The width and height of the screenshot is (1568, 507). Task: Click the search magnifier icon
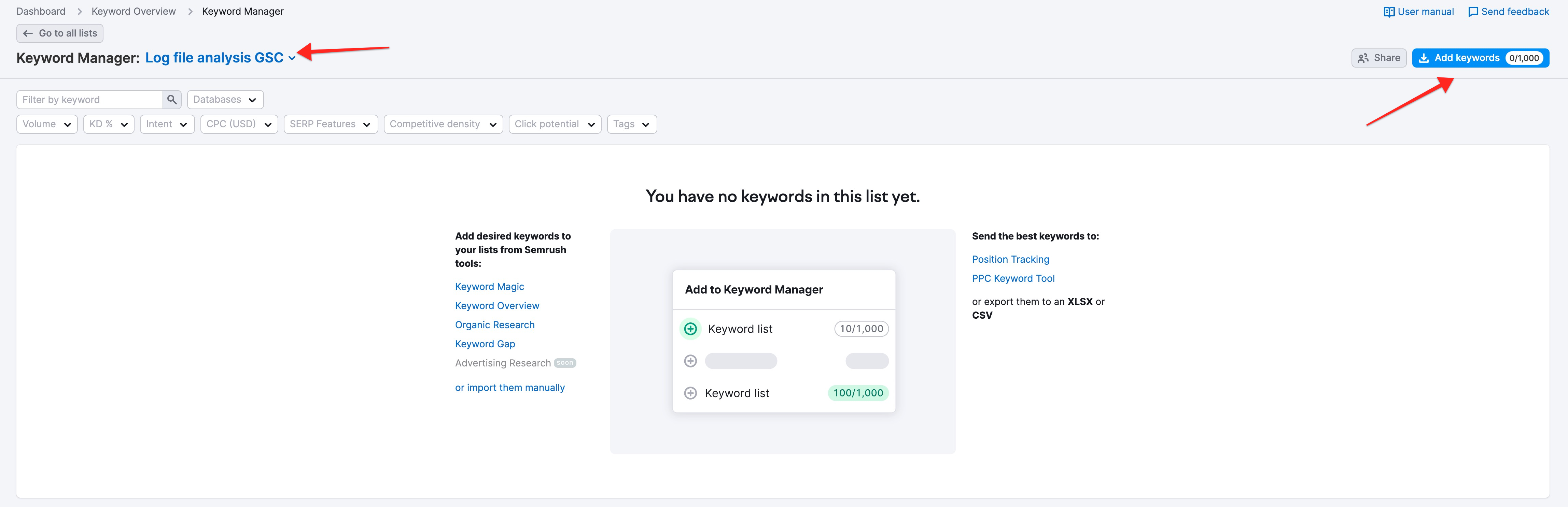172,100
